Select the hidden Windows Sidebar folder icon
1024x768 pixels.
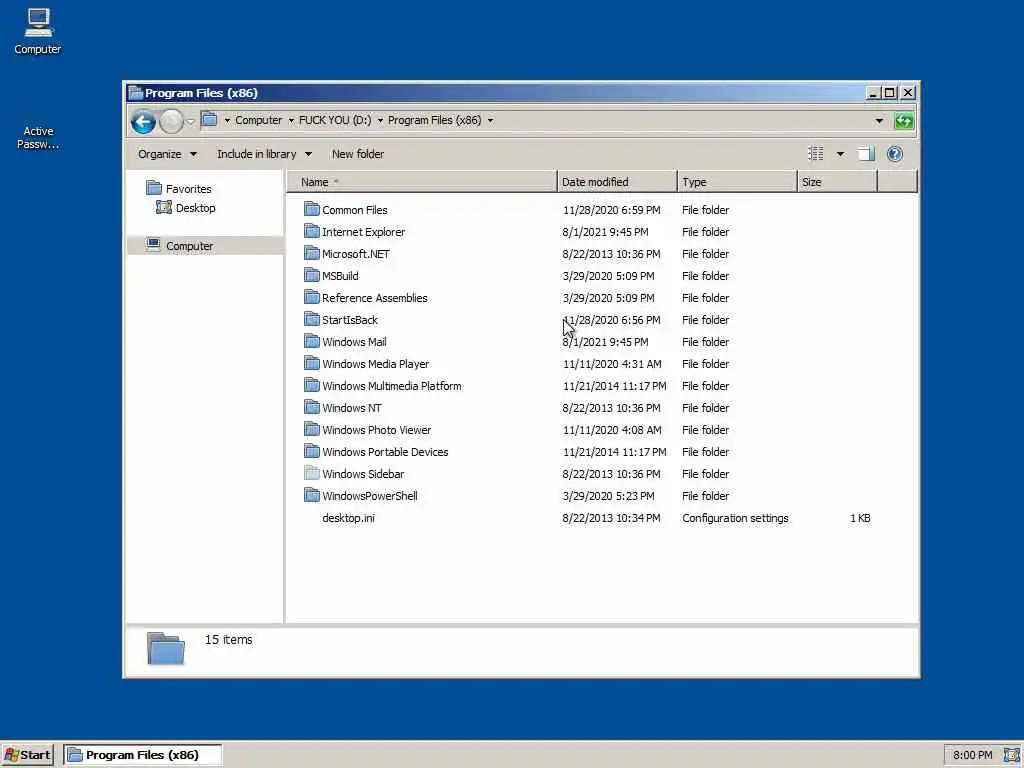click(312, 473)
